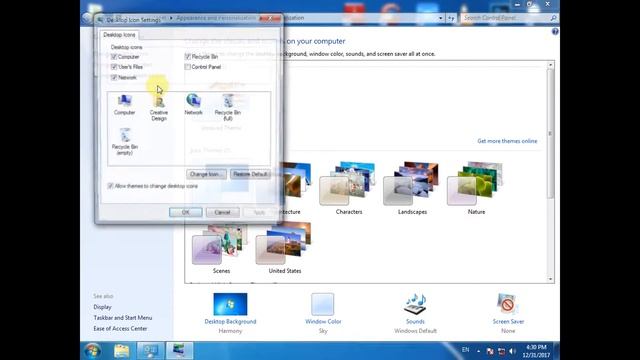Select the Scenes theme

pos(221,248)
